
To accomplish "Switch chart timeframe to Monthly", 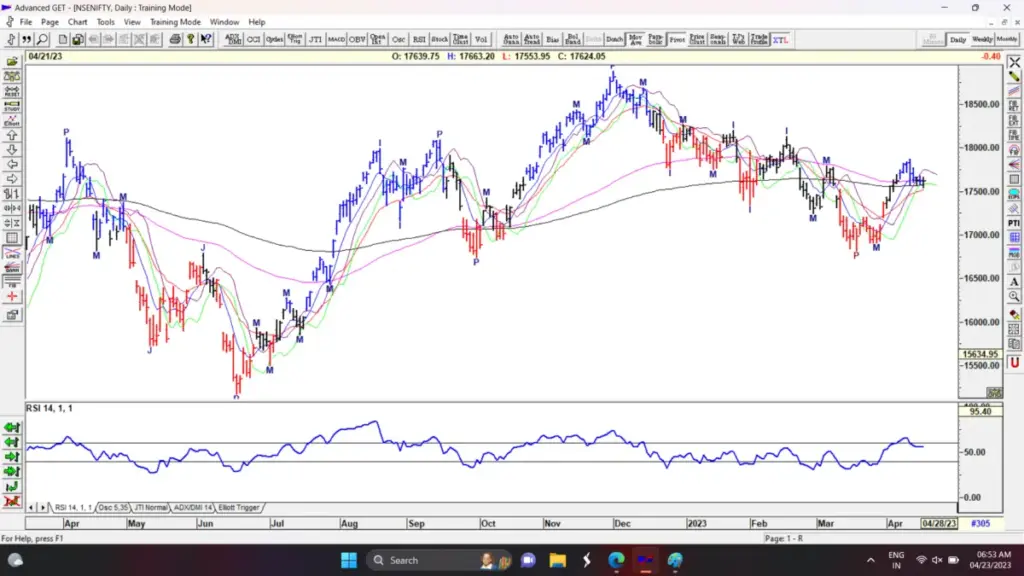I will pos(1007,39).
